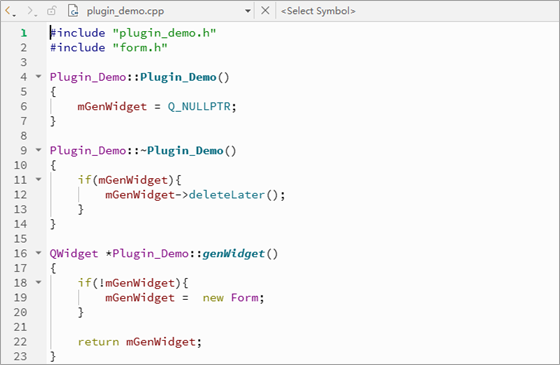
Task: Close the plugin_demo.cpp document
Action: click(265, 11)
